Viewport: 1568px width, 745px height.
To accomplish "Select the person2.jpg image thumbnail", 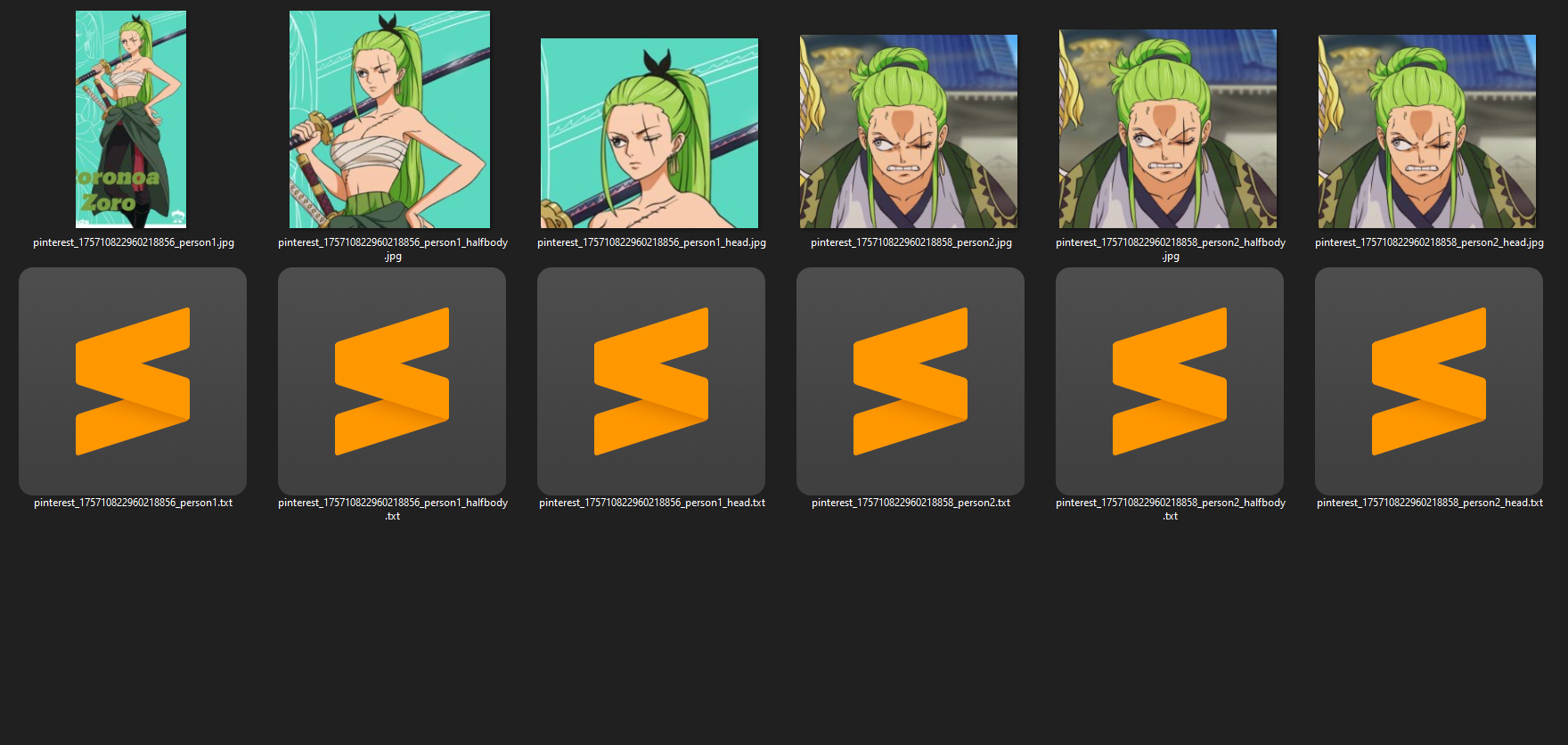I will (x=909, y=131).
